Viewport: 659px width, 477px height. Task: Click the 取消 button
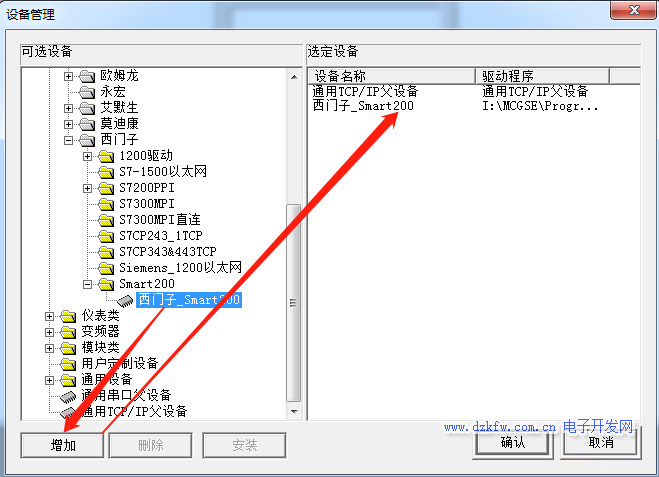pyautogui.click(x=601, y=443)
